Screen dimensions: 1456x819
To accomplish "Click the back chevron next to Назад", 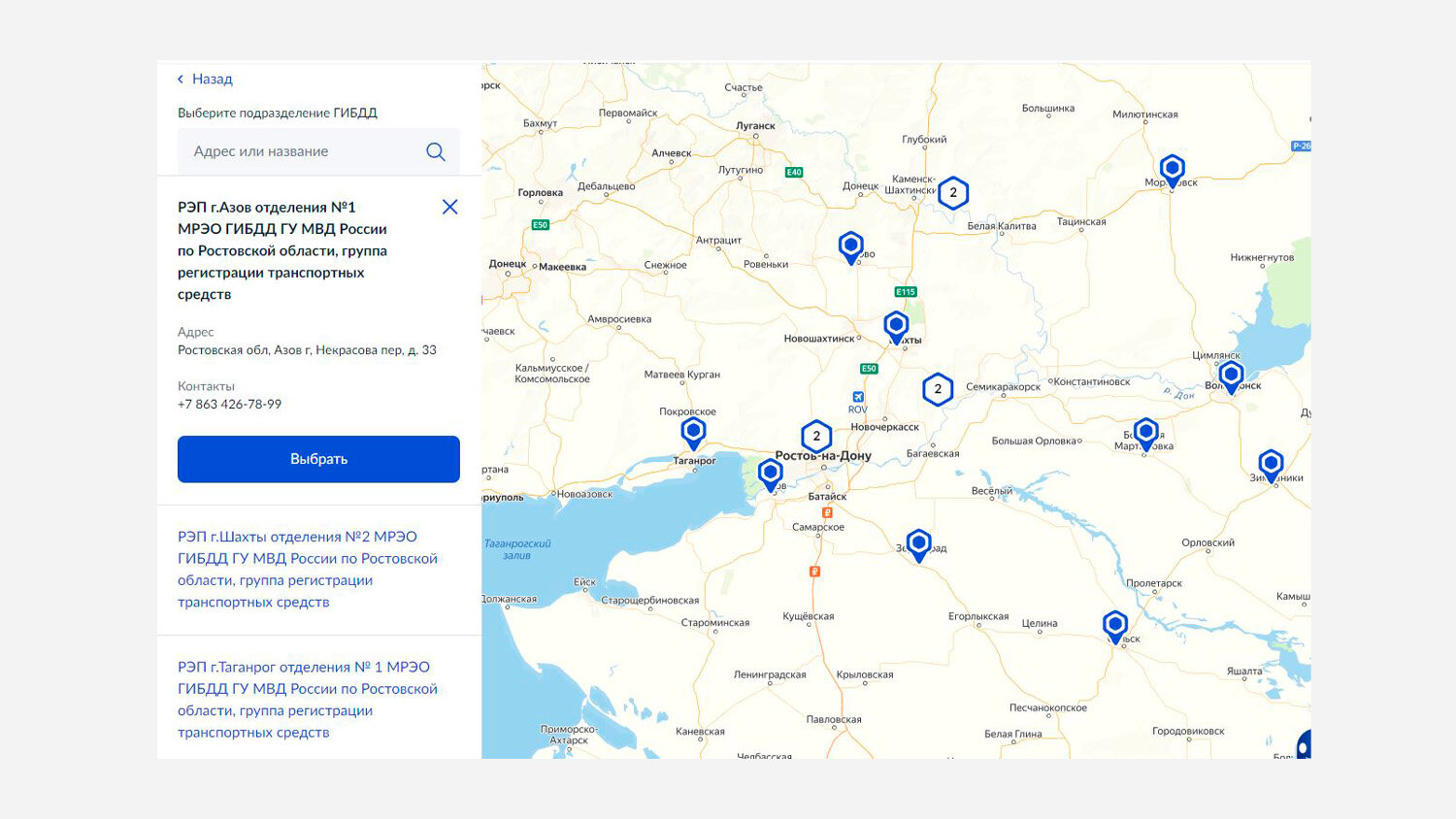I will click(181, 79).
